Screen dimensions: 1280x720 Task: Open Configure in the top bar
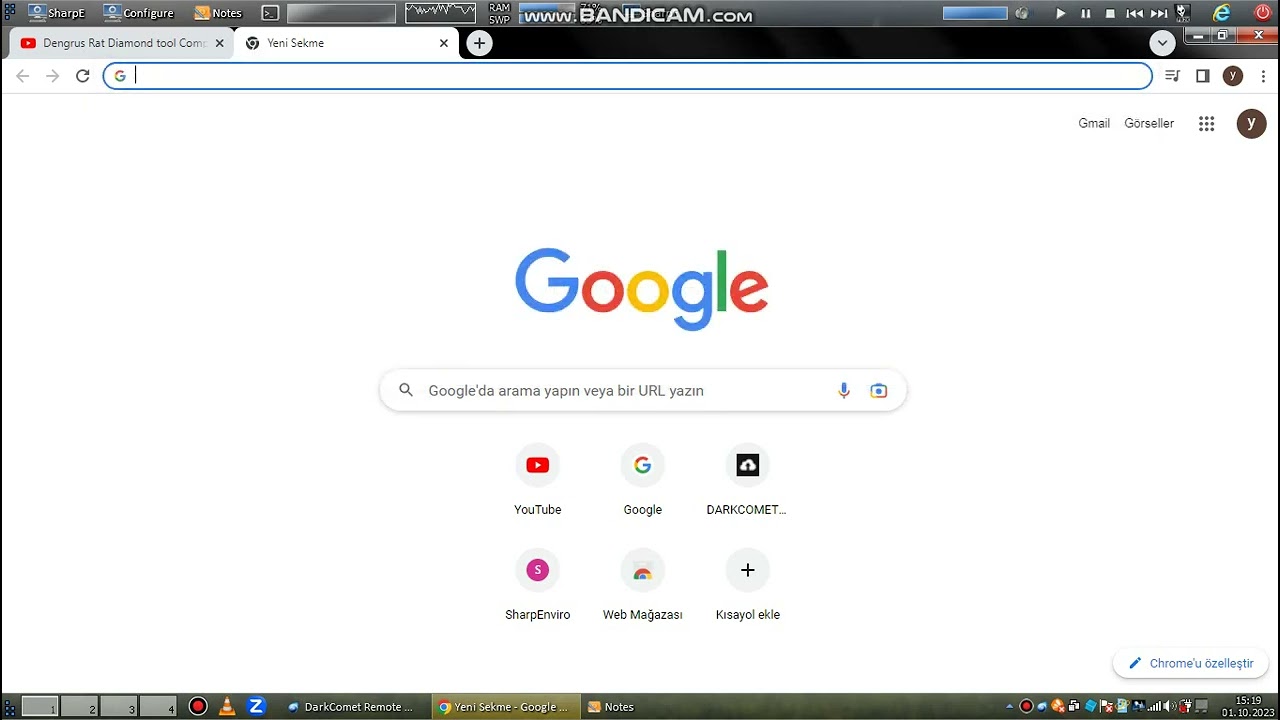point(139,13)
